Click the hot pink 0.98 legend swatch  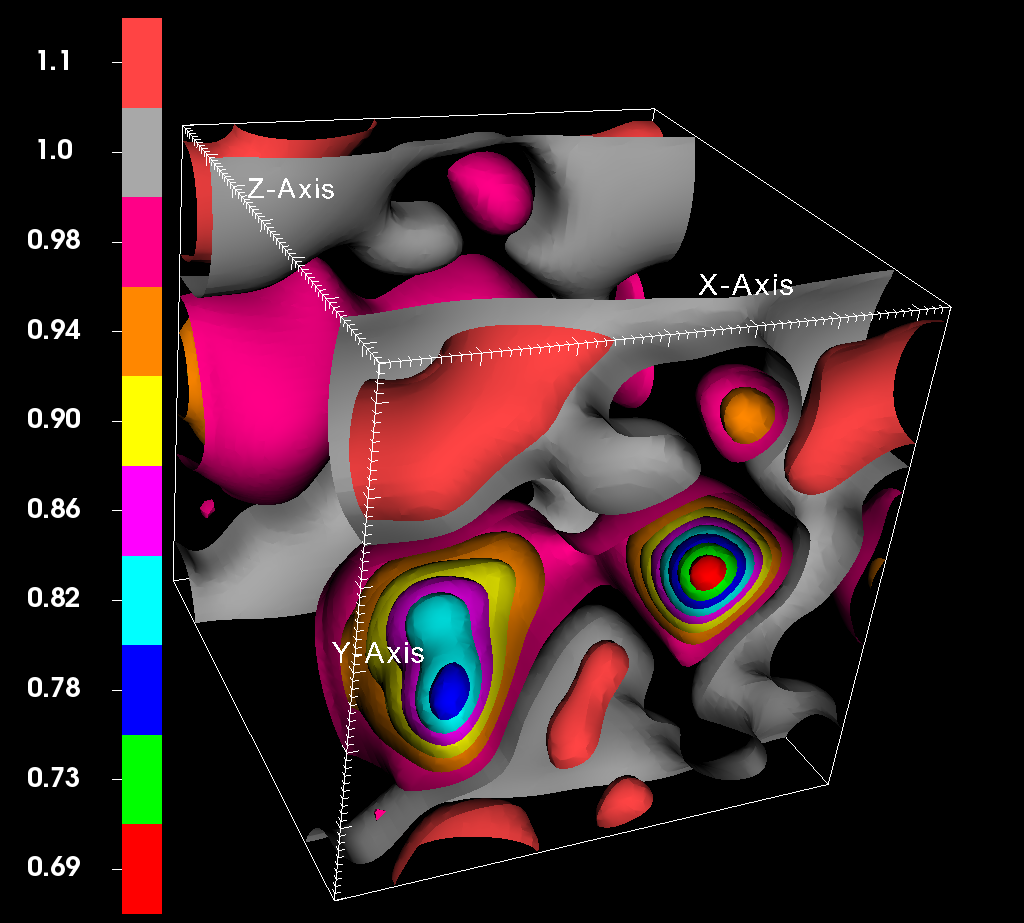(142, 242)
